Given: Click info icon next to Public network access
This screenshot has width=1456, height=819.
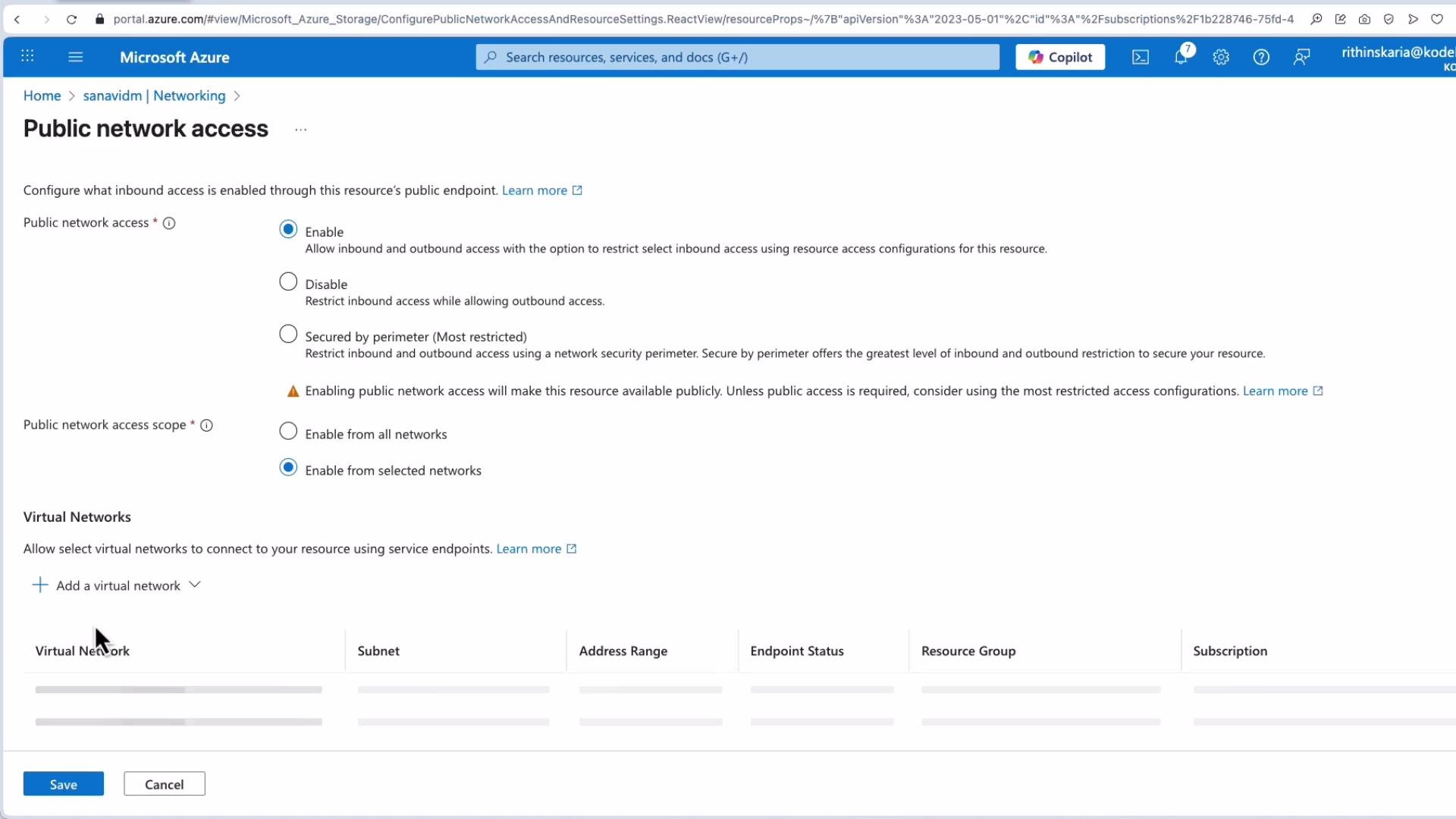Looking at the screenshot, I should [169, 223].
